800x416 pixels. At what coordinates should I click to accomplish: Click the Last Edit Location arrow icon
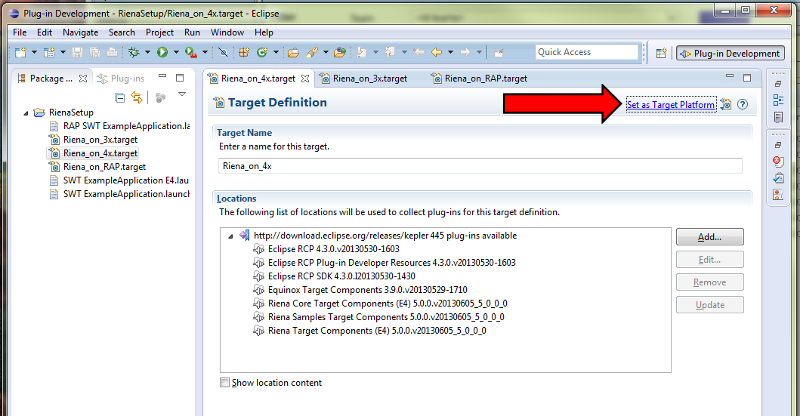[418, 52]
